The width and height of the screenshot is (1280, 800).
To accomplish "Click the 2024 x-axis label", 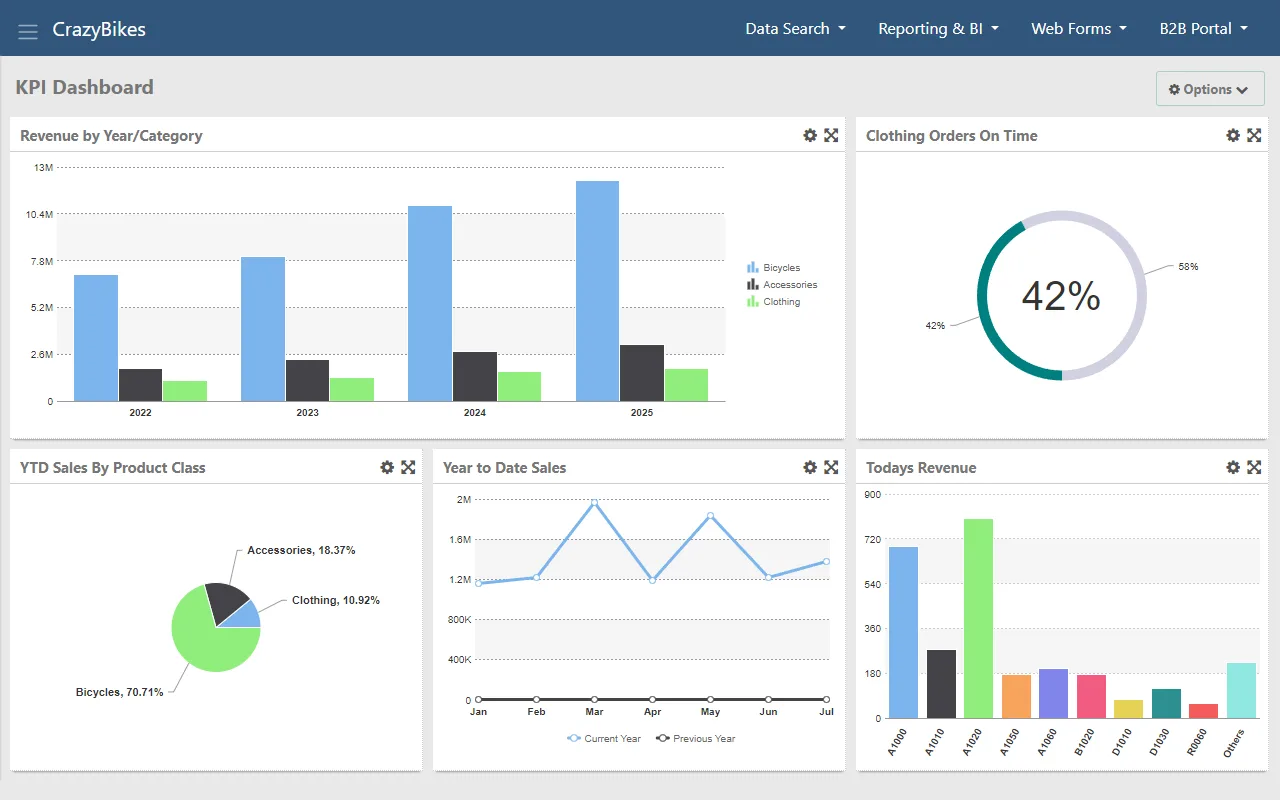I will point(475,412).
